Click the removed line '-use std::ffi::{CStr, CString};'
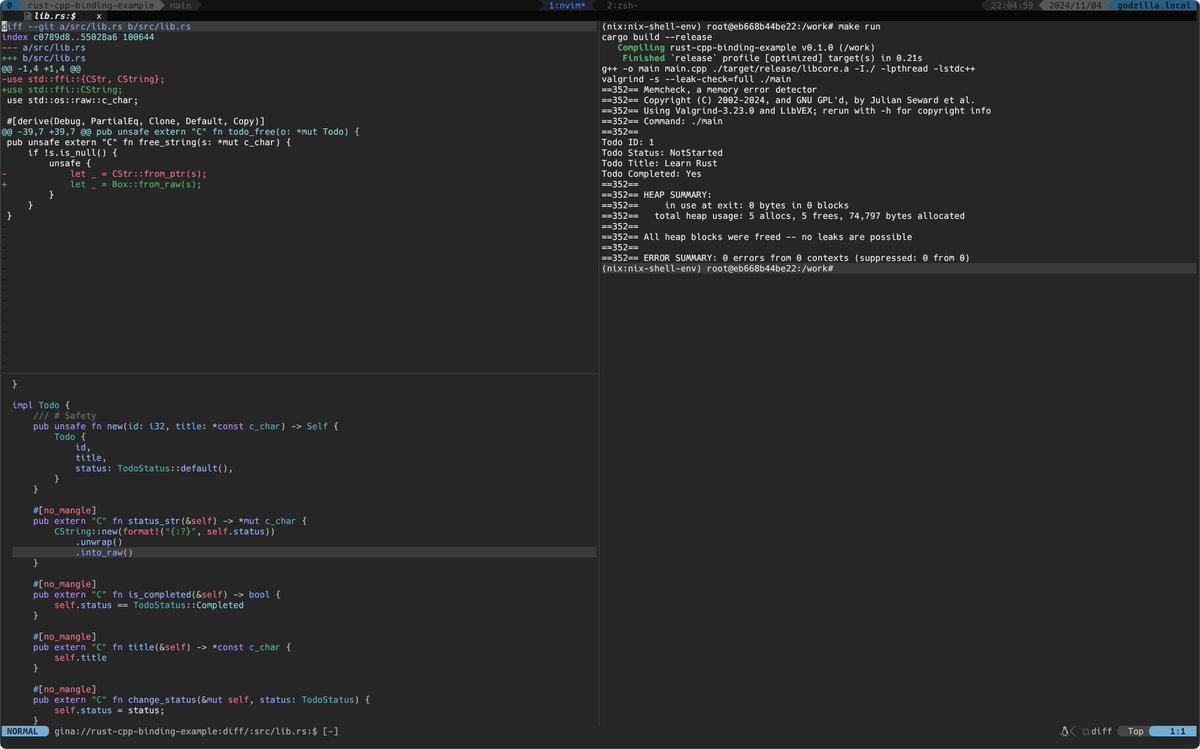 (84, 79)
